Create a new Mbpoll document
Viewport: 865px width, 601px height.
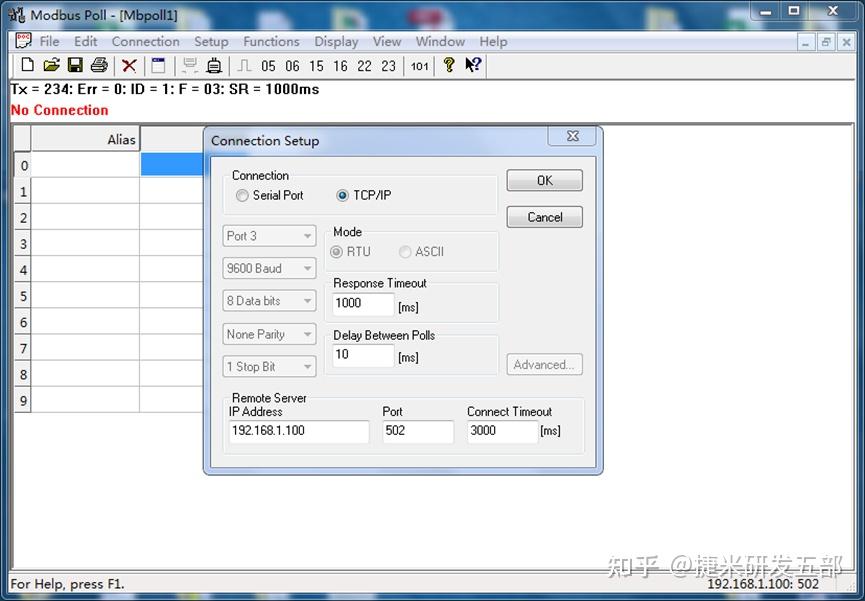point(27,65)
